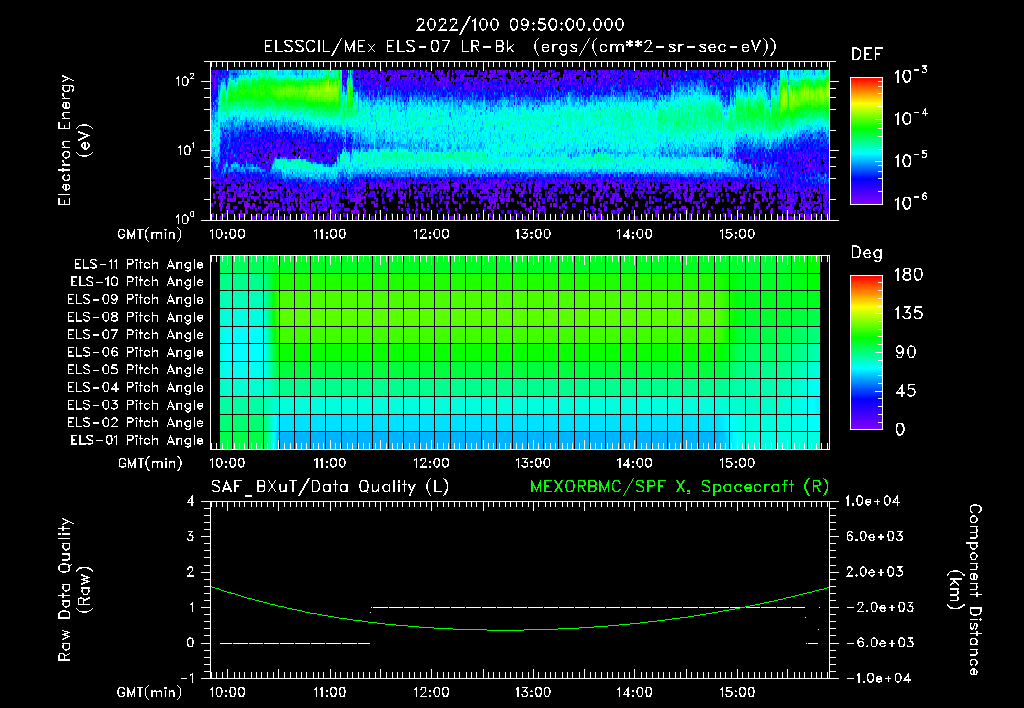Click the ELS-02 Pitch Angle row label
Viewport: 1024px width, 708px height.
pyautogui.click(x=136, y=423)
